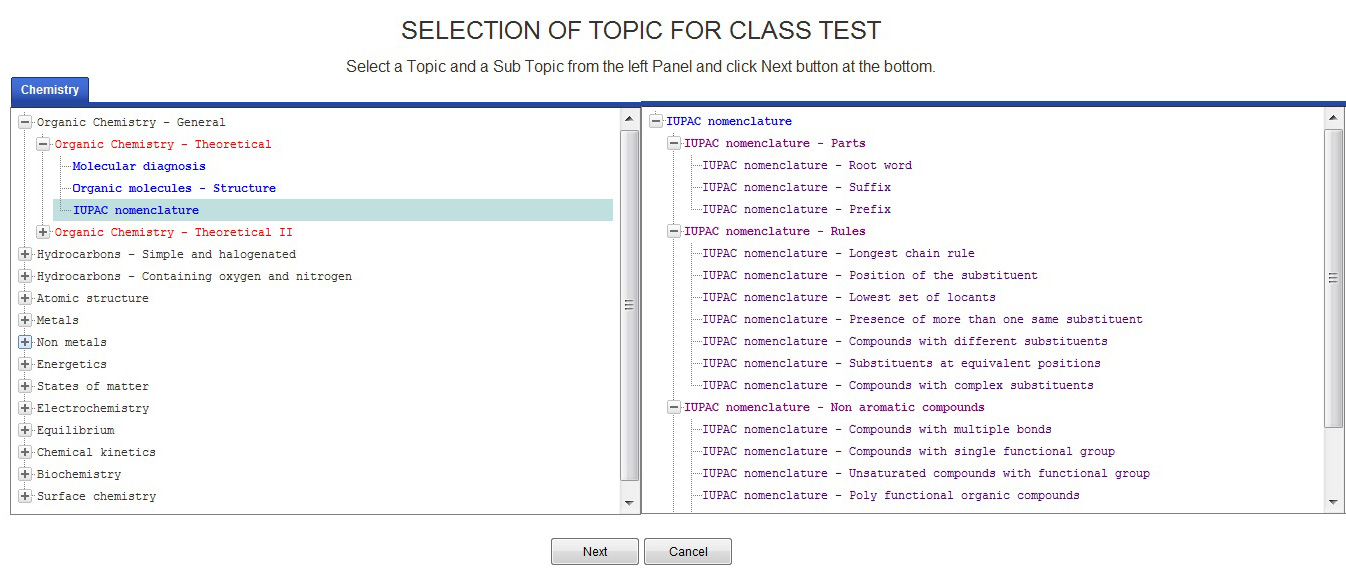Image resolution: width=1346 pixels, height=587 pixels.
Task: Collapse the Non aromatic compounds group
Action: point(673,407)
